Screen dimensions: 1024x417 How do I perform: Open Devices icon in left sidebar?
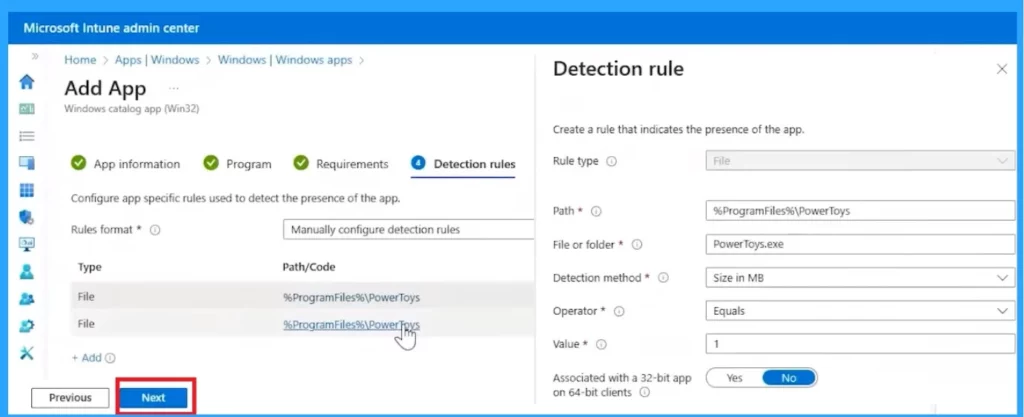[x=27, y=163]
